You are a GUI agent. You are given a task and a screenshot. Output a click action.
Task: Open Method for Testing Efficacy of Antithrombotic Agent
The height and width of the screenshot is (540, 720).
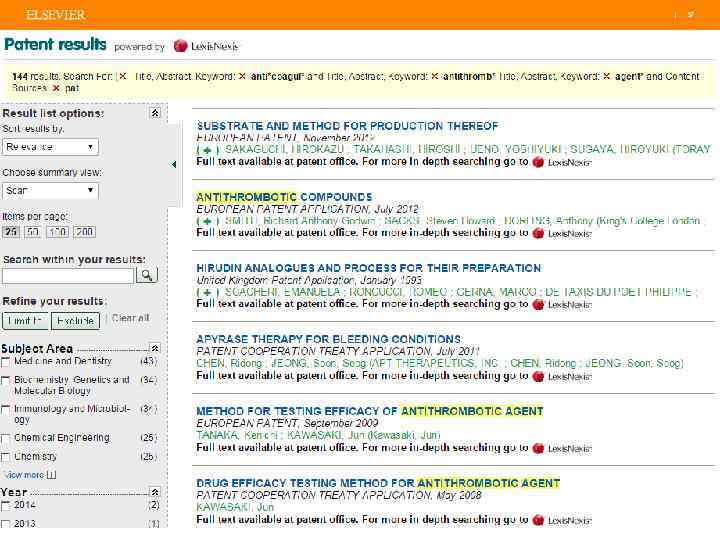tap(370, 411)
